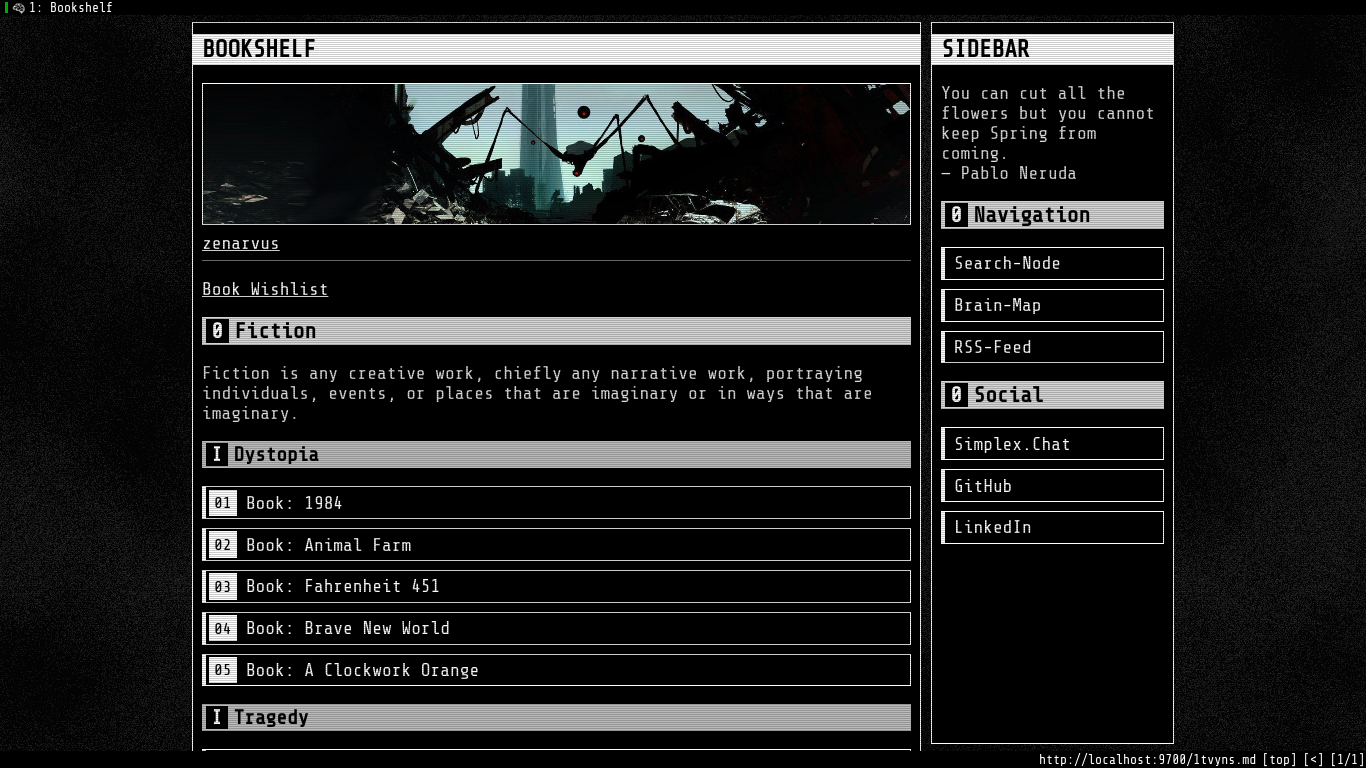
Task: Toggle the Navigation section in the sidebar
Action: point(1030,214)
